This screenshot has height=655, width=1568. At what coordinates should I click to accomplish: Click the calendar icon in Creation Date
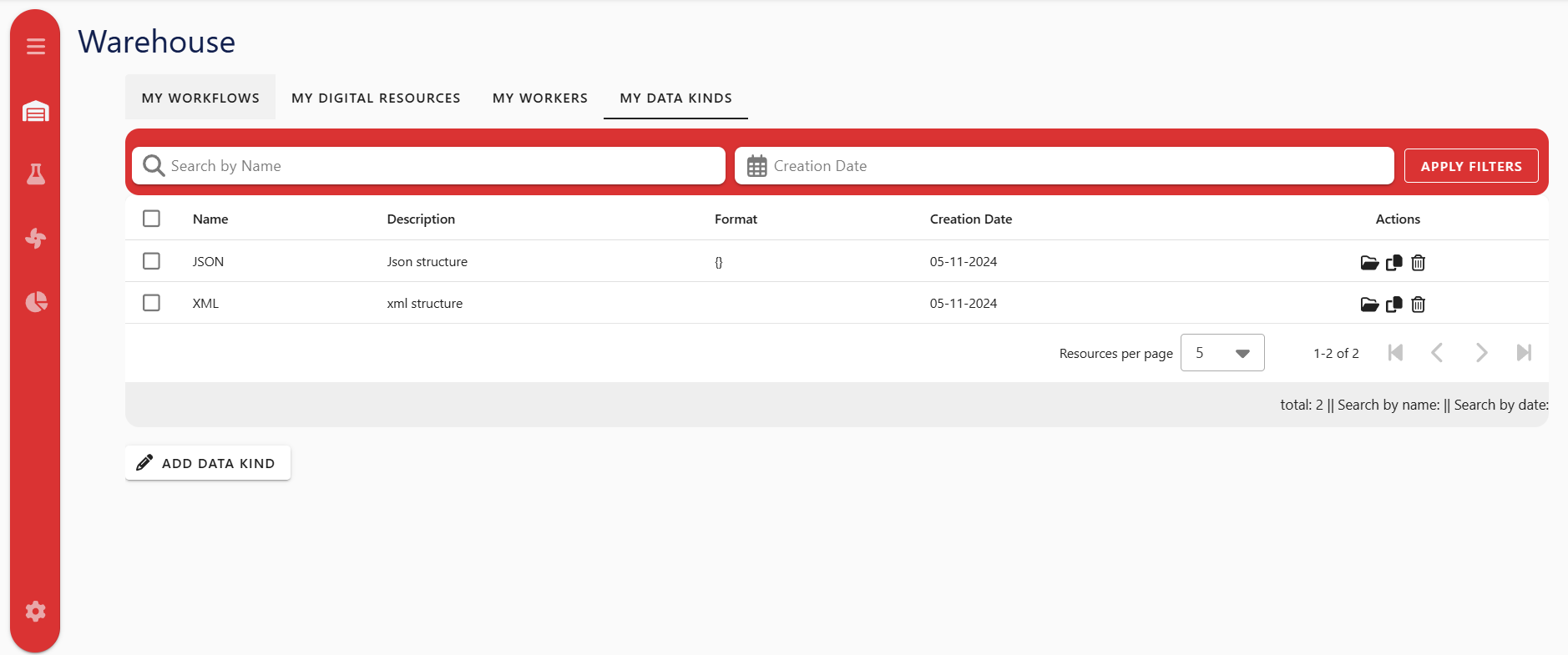756,166
